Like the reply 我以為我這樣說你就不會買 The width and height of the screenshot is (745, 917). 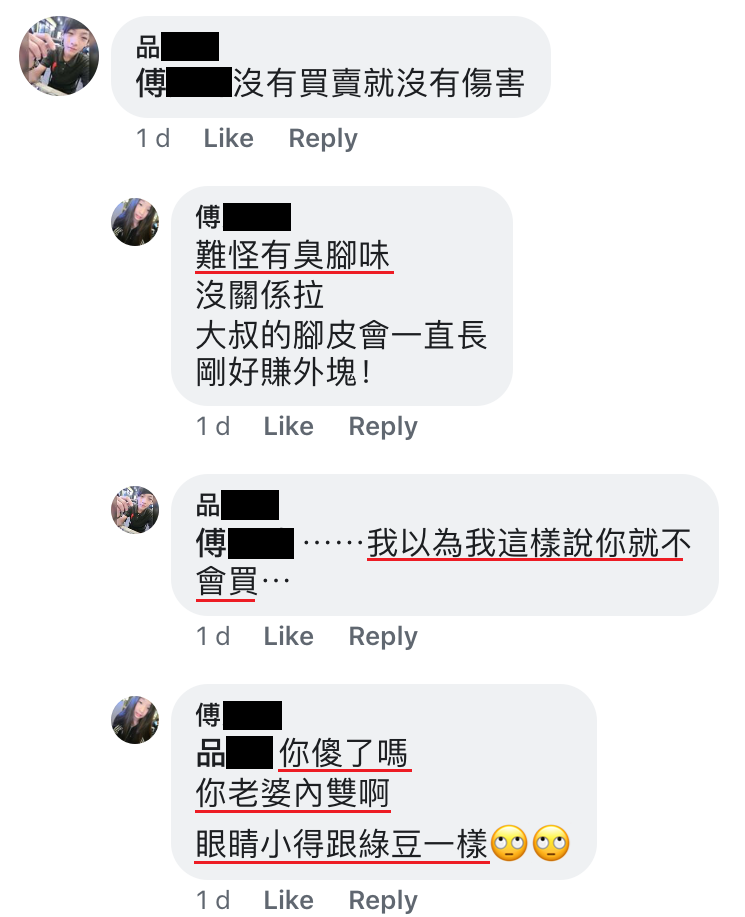(288, 636)
